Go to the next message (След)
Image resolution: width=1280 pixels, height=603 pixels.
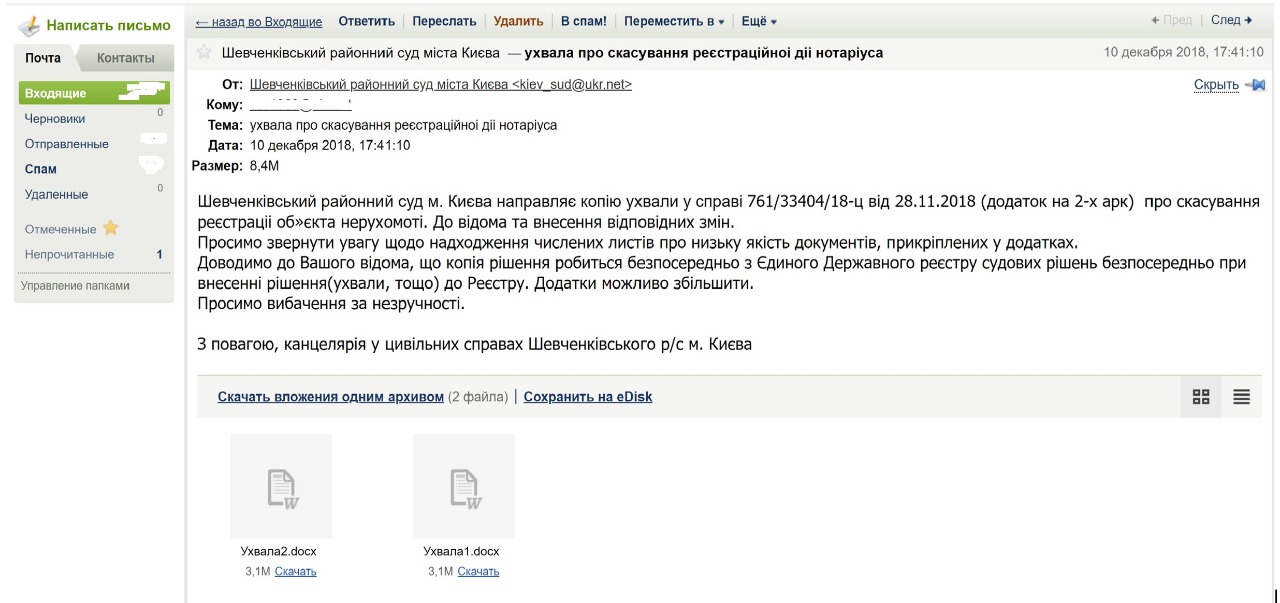tap(1231, 21)
